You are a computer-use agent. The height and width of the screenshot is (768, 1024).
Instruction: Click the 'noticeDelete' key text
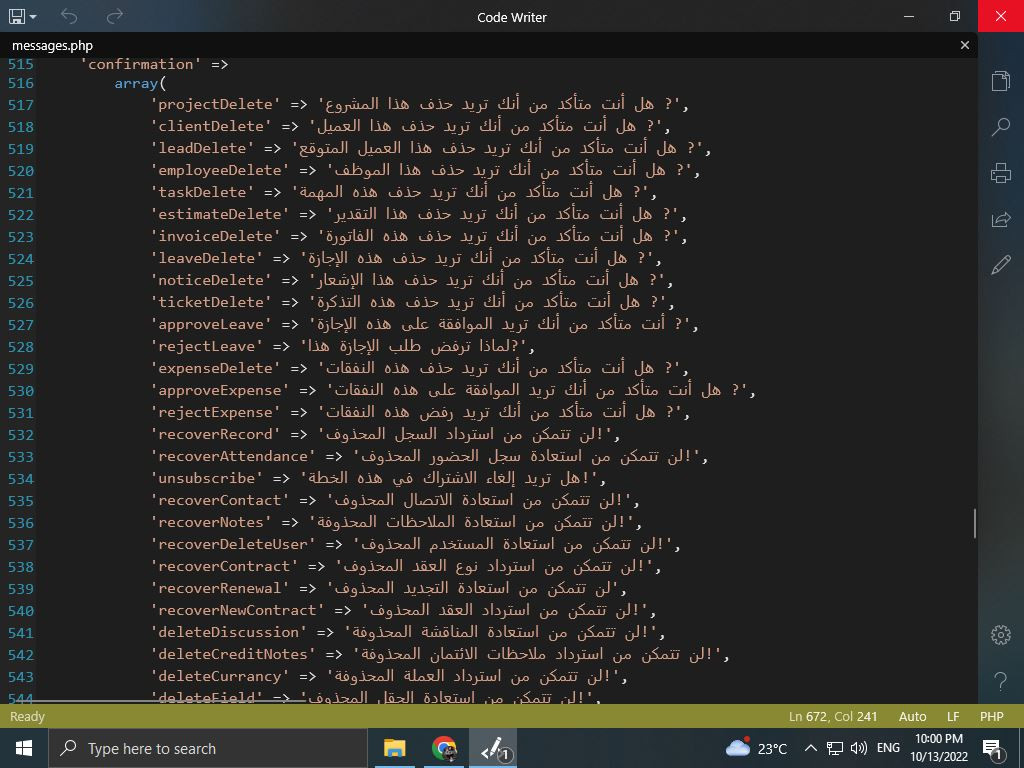click(211, 280)
